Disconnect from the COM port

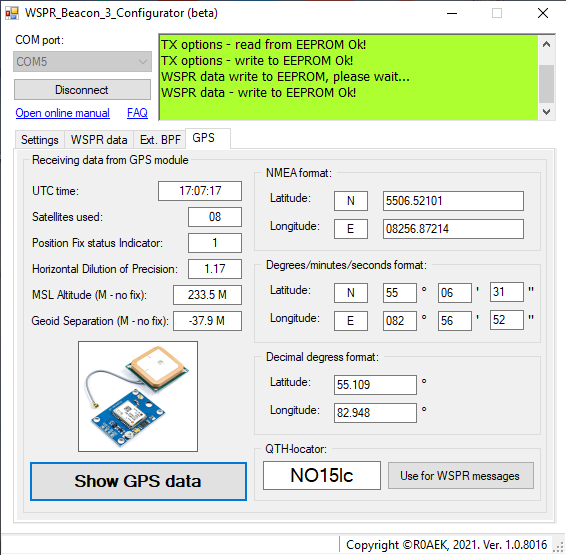point(82,89)
